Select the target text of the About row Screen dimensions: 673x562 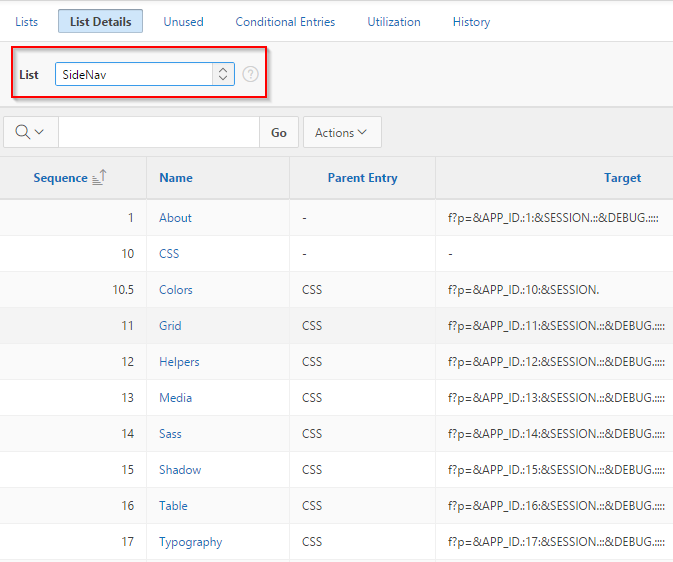pos(553,218)
